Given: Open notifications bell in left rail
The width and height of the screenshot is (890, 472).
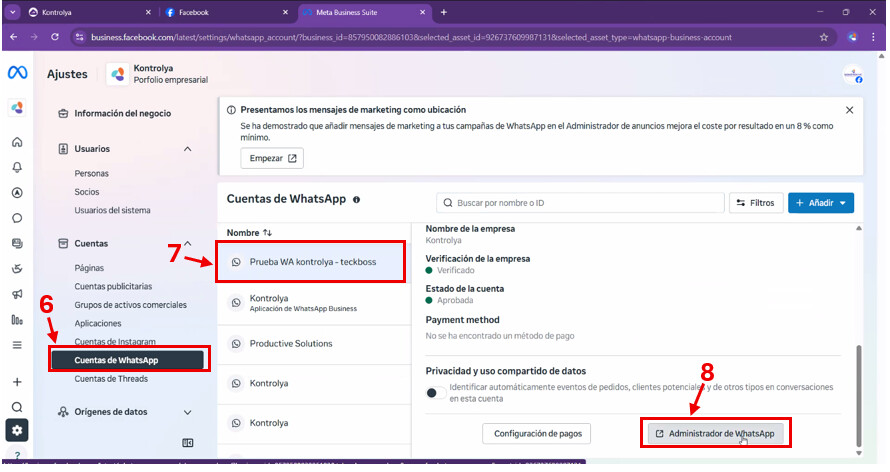Looking at the screenshot, I should click(17, 167).
